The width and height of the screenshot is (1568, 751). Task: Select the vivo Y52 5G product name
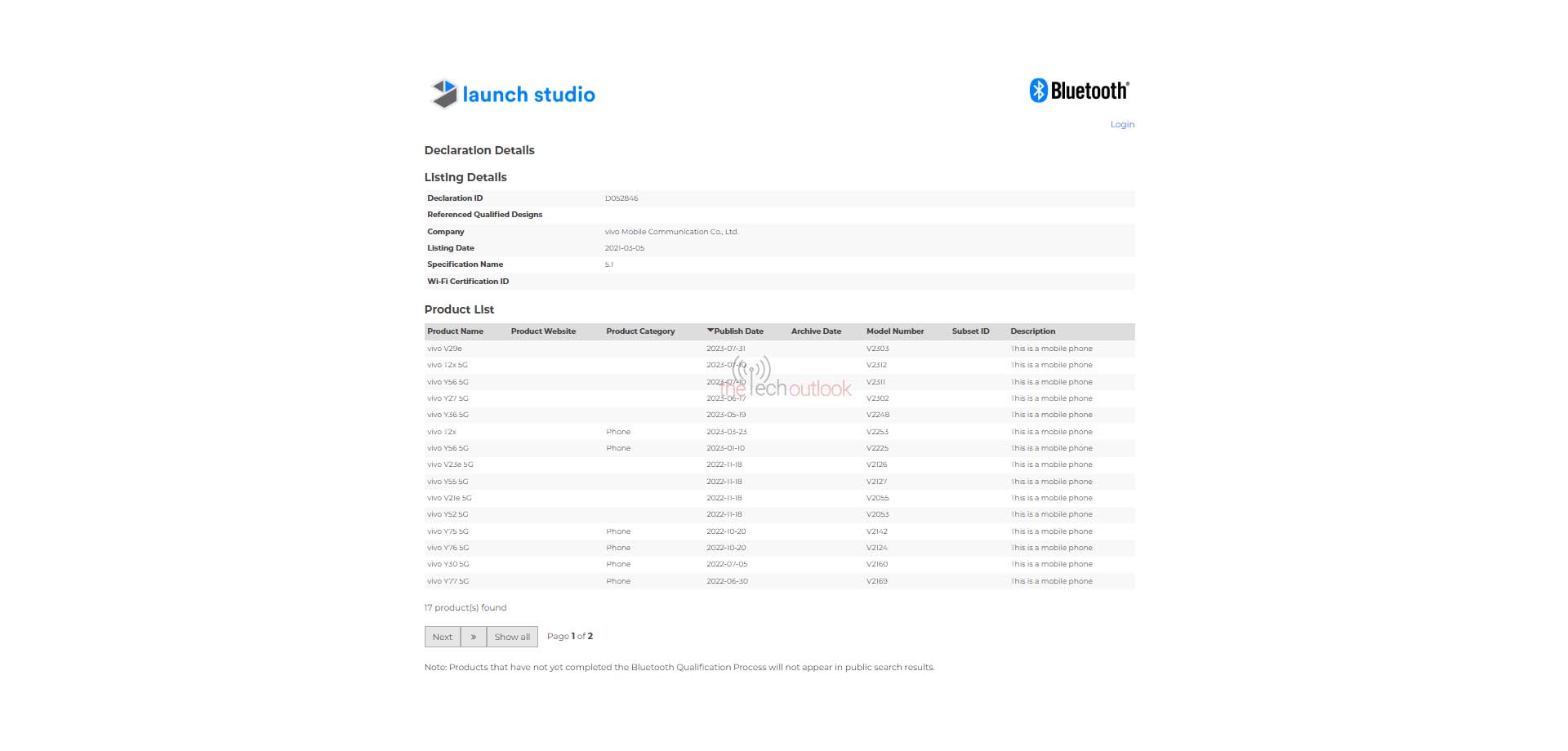point(448,514)
